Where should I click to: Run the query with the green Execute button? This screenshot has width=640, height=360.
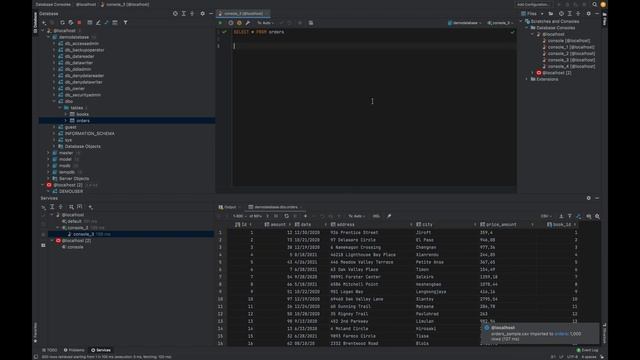coord(221,23)
